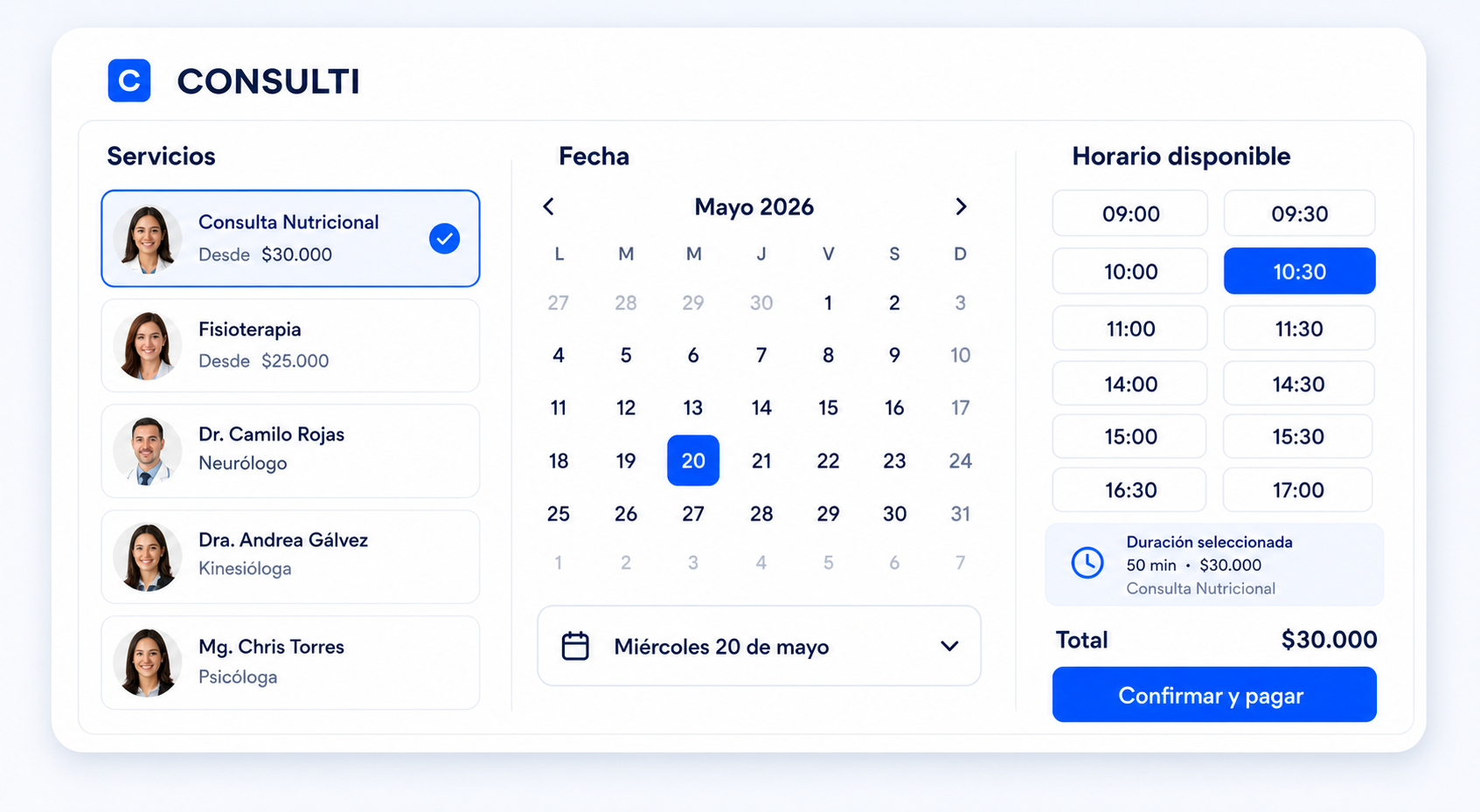1480x812 pixels.
Task: Select day 18 in the calendar
Action: (x=559, y=461)
